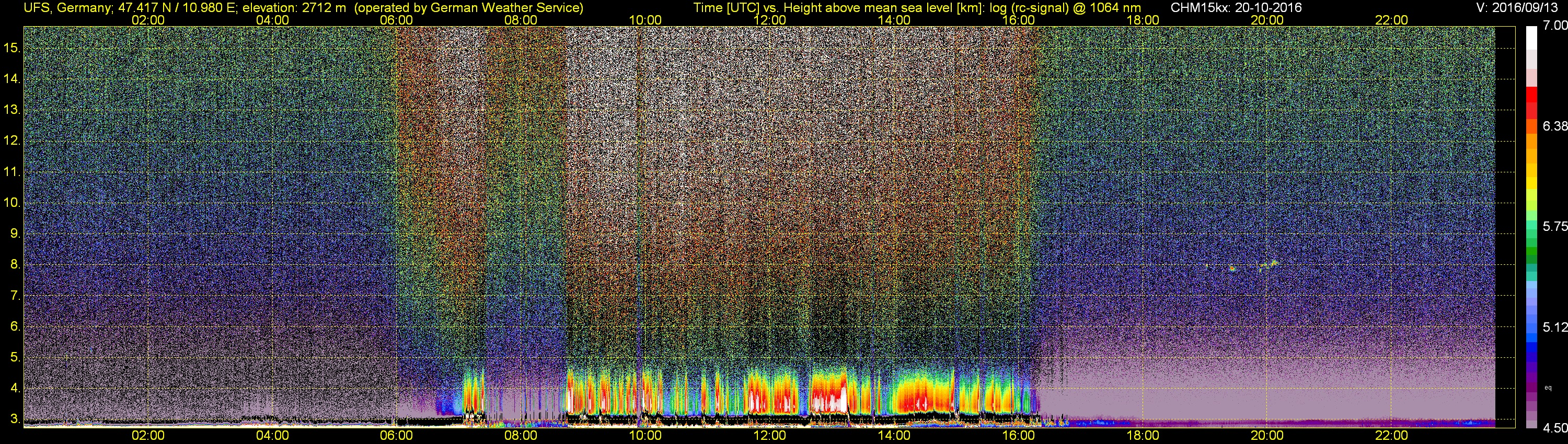Click the 5.75 color scale value
Image resolution: width=1568 pixels, height=444 pixels.
click(x=1555, y=226)
